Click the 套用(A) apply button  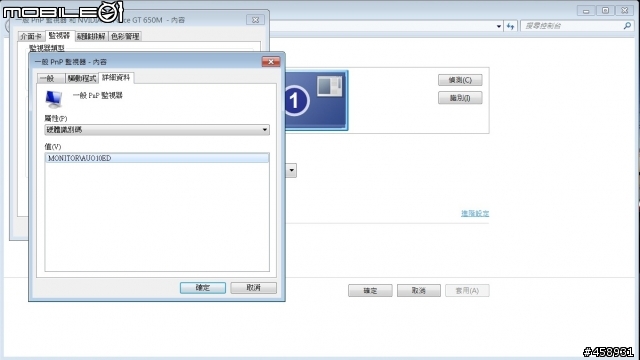[x=467, y=291]
